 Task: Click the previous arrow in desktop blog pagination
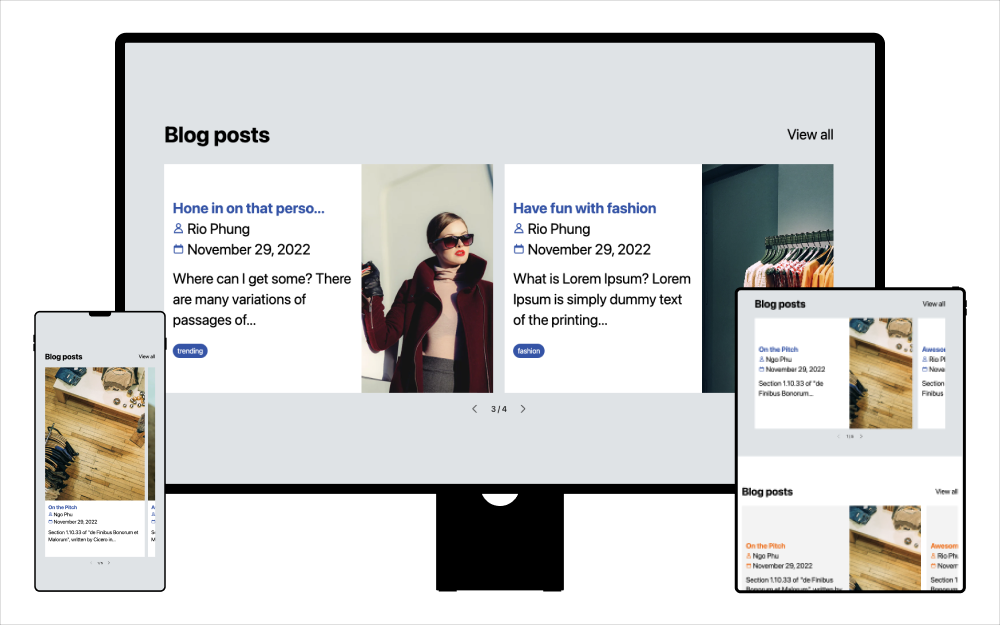(474, 409)
